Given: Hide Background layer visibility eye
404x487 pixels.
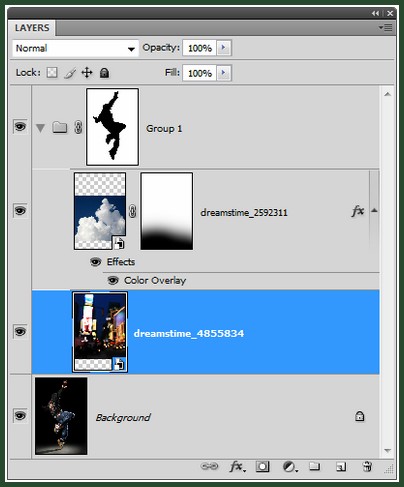Looking at the screenshot, I should pyautogui.click(x=20, y=416).
